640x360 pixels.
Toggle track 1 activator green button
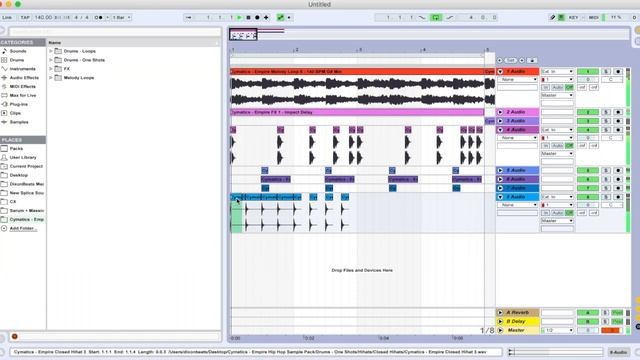tap(588, 71)
